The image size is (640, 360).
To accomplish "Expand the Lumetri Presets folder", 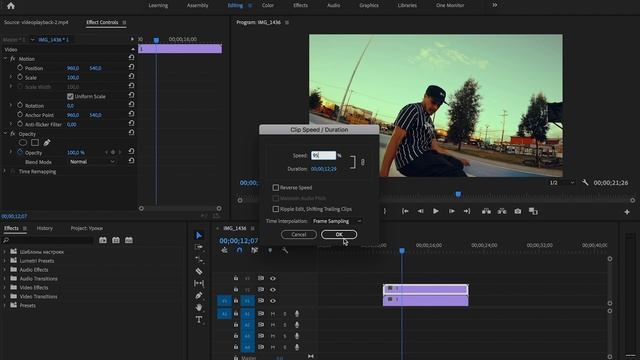I will 4,261.
